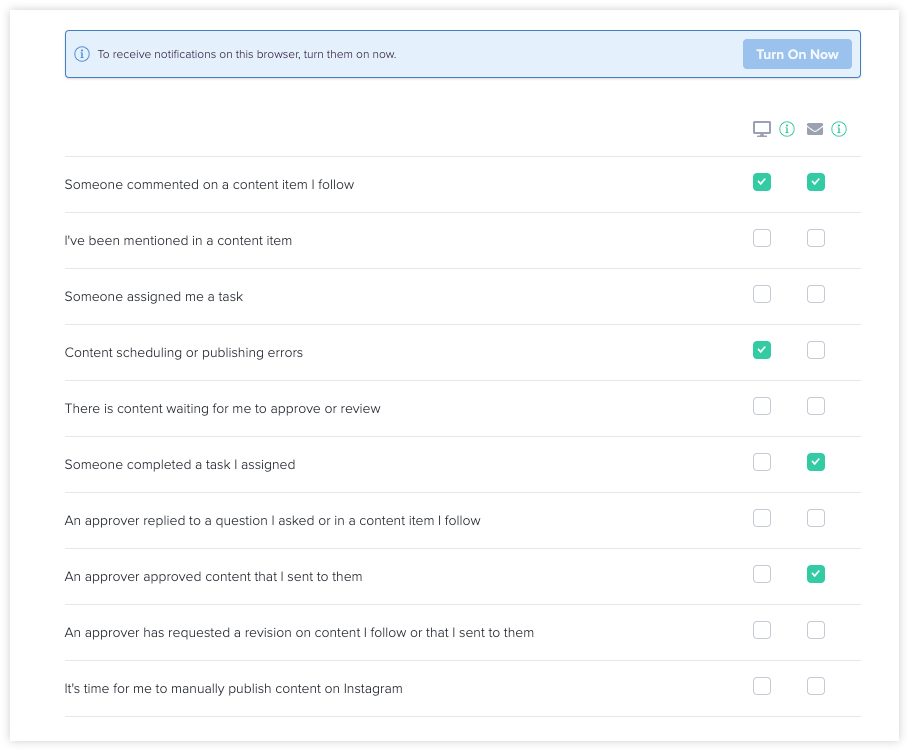
Task: Enable email notification for manual Instagram publishing
Action: pyautogui.click(x=816, y=686)
